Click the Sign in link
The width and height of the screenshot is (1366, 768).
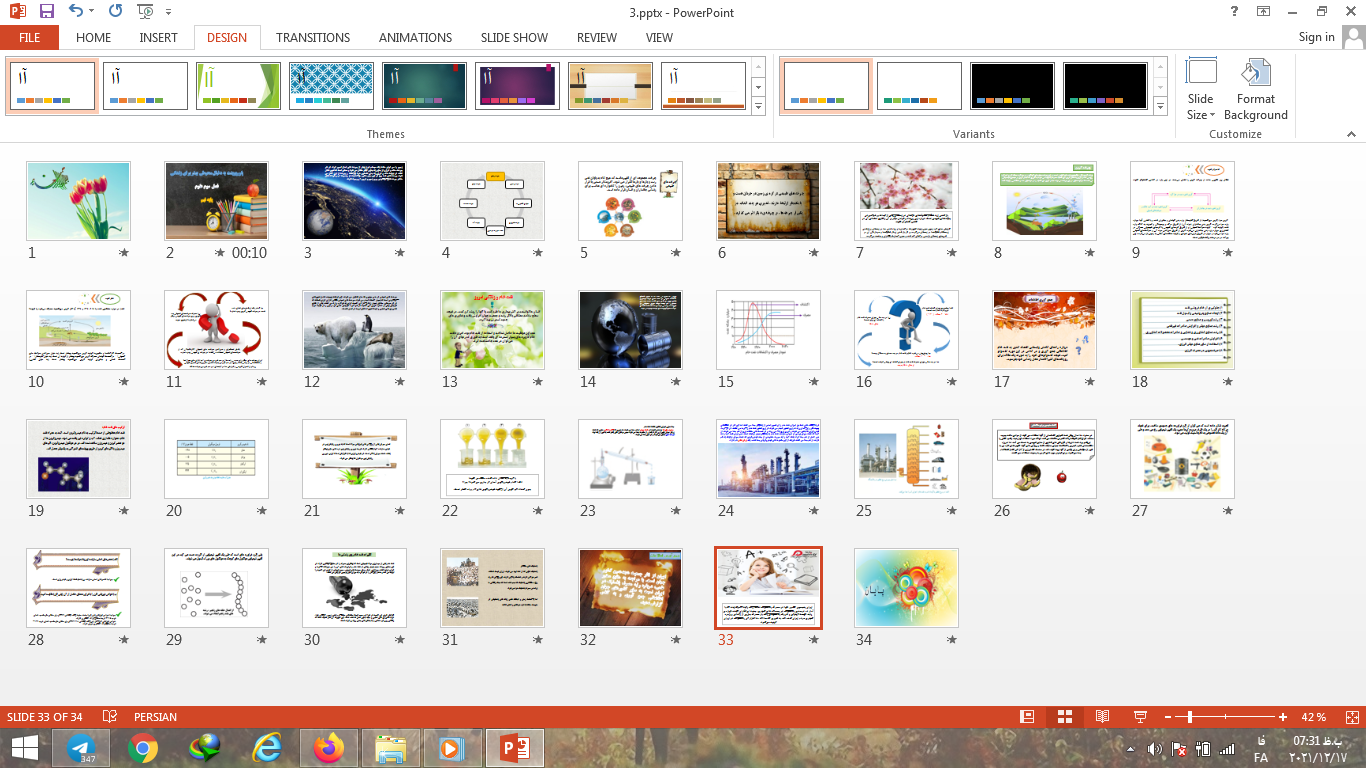coord(1316,37)
